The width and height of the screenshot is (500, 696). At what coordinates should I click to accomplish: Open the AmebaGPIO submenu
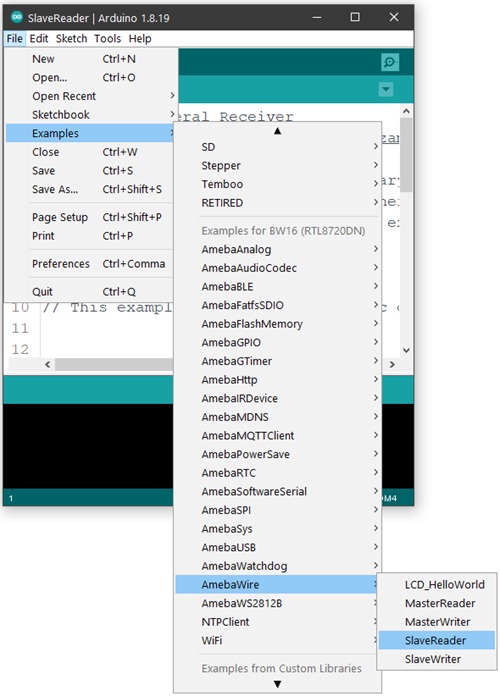point(278,343)
